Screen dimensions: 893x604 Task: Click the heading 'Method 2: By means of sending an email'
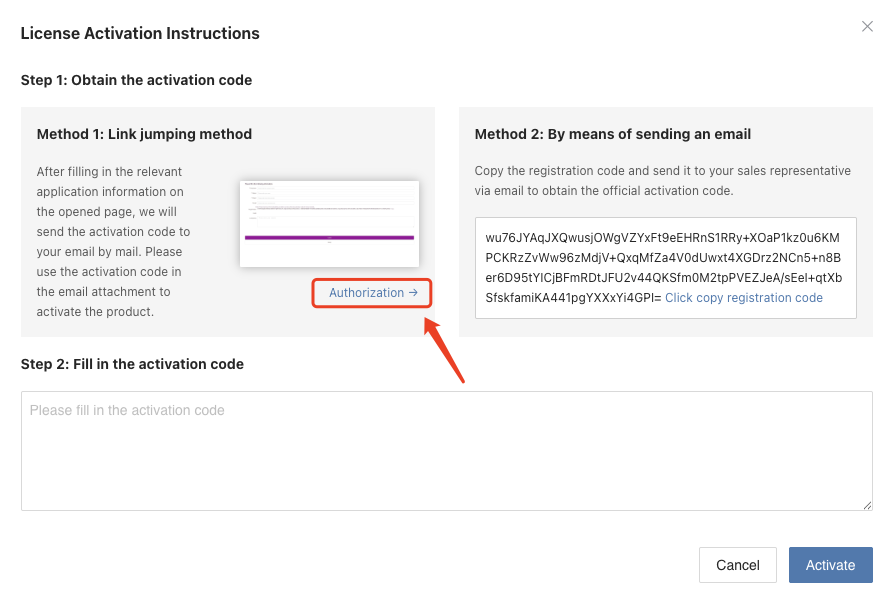point(613,134)
